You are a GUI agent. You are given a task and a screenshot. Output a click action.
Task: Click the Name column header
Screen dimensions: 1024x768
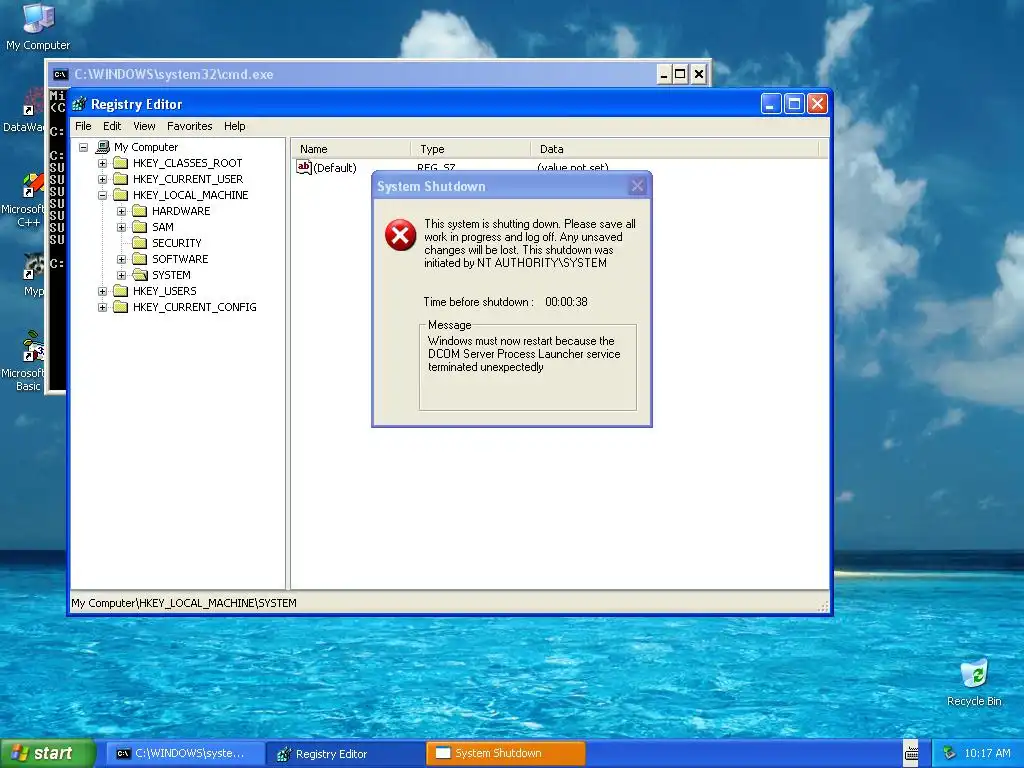pyautogui.click(x=351, y=149)
